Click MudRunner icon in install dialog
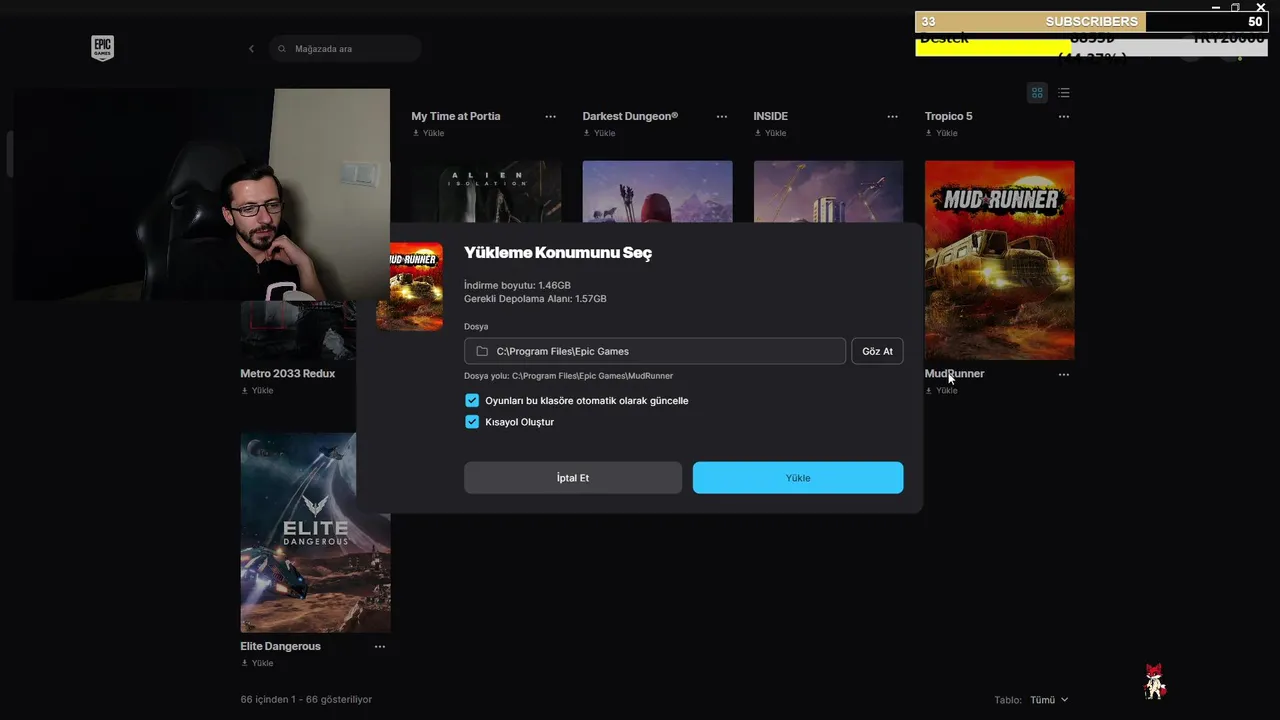The height and width of the screenshot is (720, 1280). [x=409, y=286]
